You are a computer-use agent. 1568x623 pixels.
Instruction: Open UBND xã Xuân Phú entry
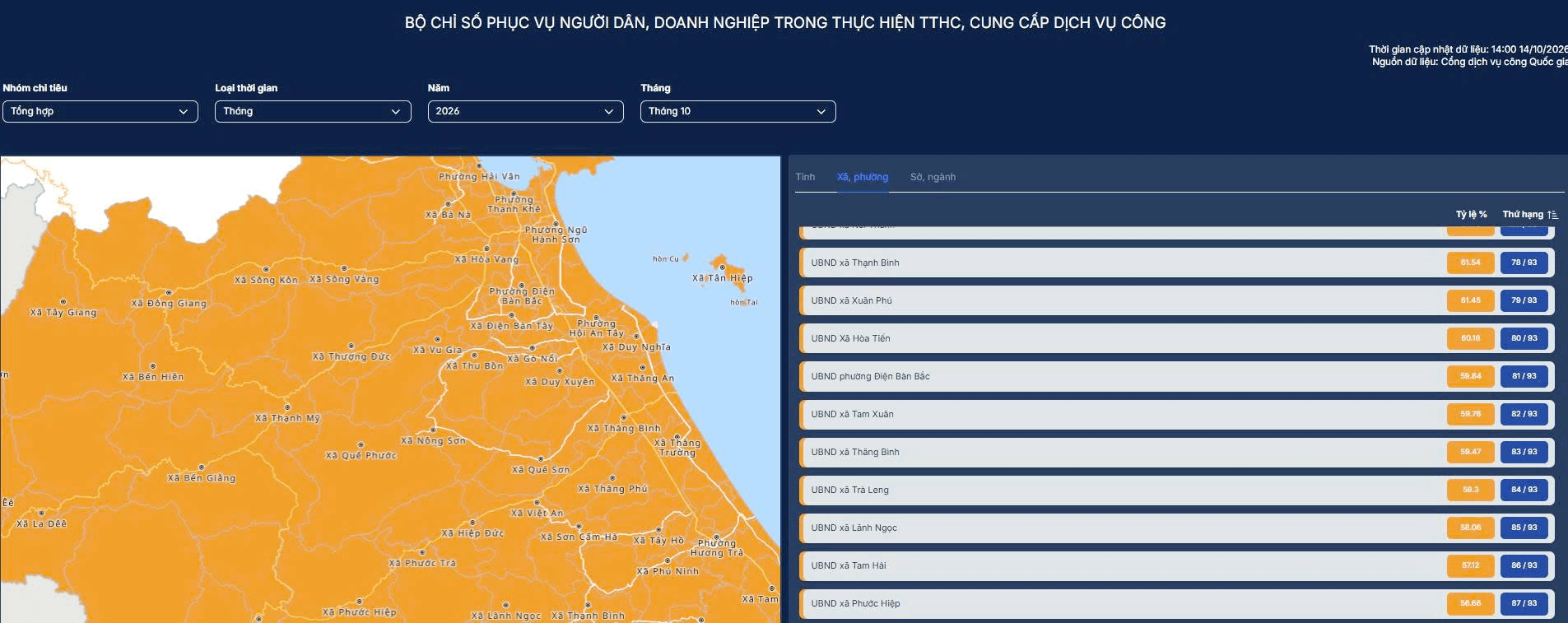(x=1177, y=300)
